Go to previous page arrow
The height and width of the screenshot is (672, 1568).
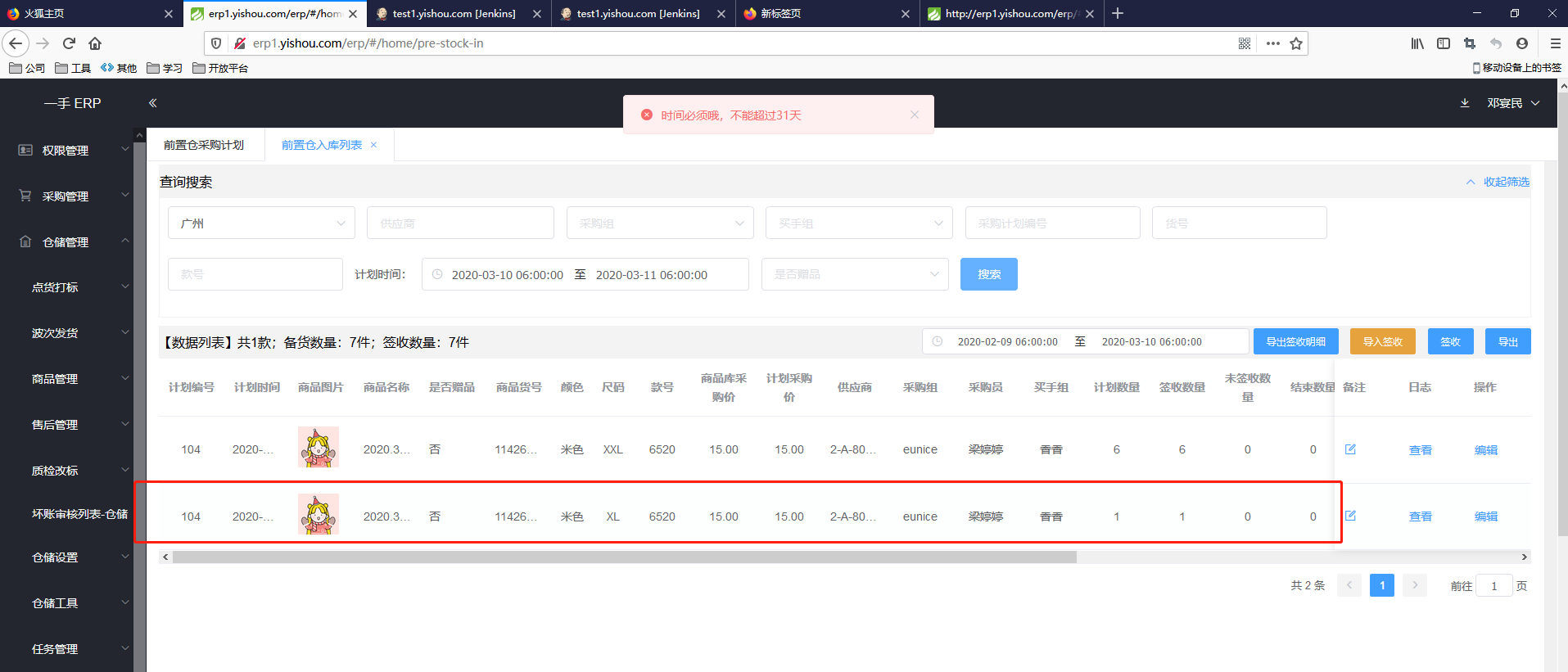click(x=1349, y=585)
